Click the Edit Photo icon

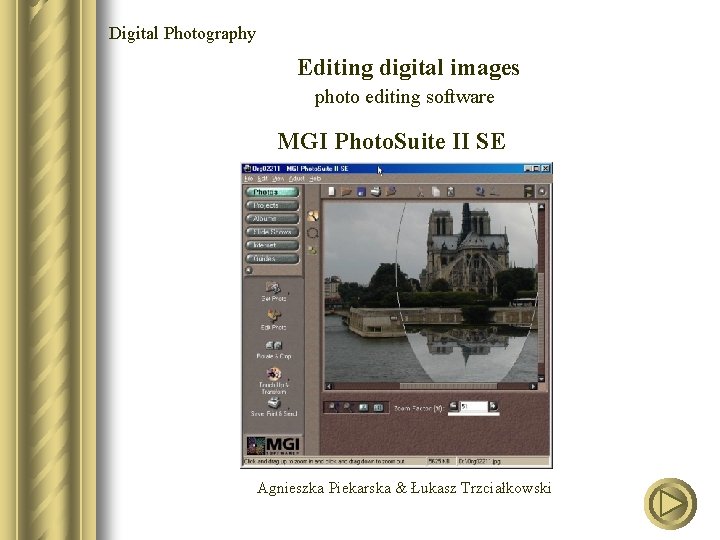[273, 315]
